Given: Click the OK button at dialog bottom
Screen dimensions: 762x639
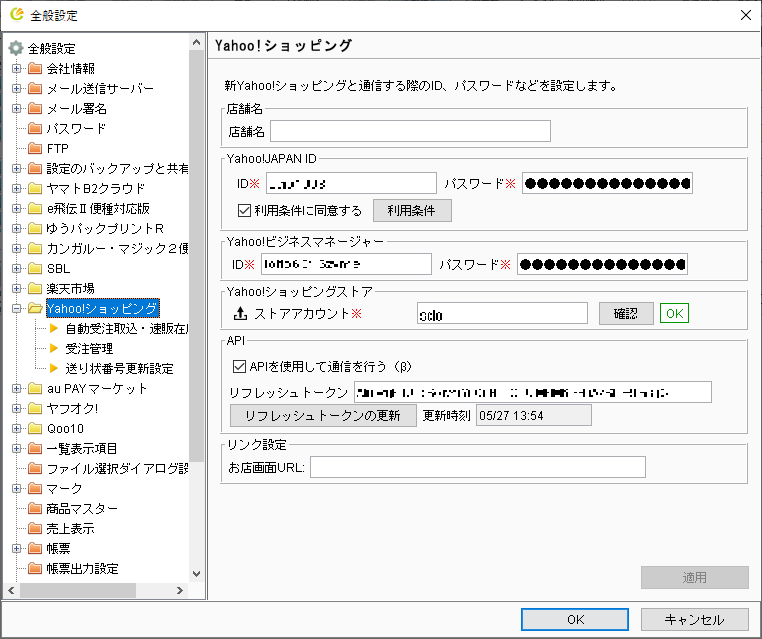Looking at the screenshot, I should click(575, 619).
